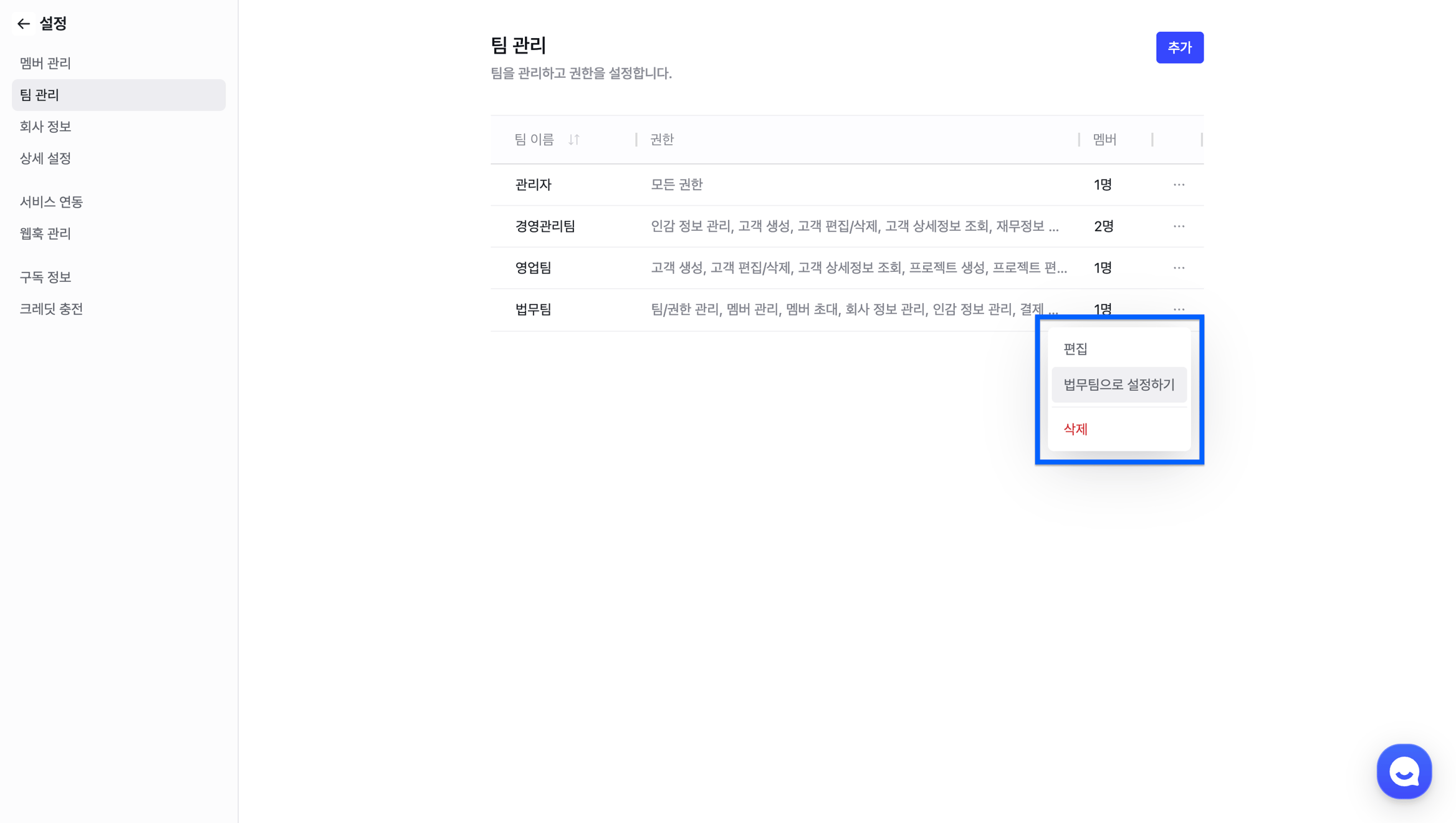Open more options for the 관리자 row
This screenshot has width=1456, height=823.
1178,185
